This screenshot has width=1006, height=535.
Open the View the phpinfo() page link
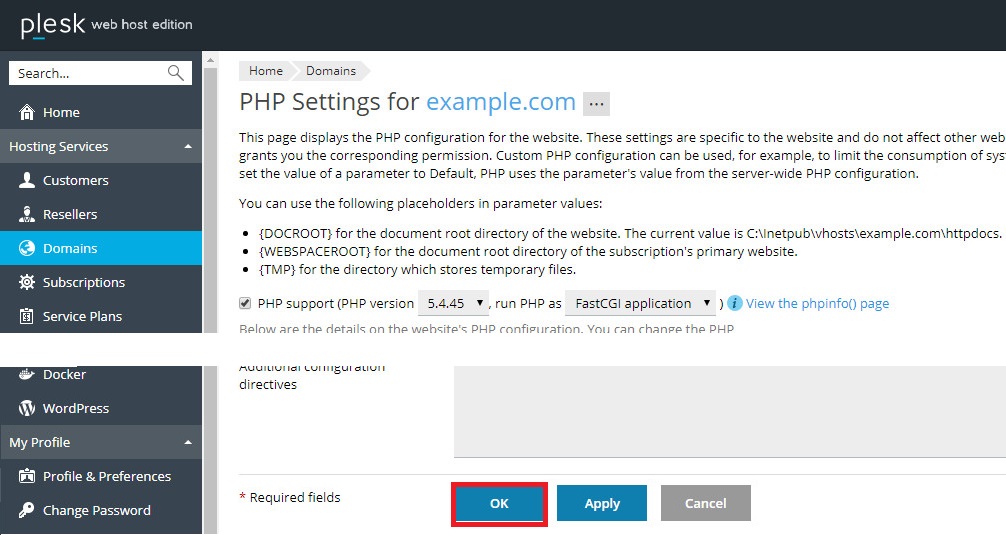(817, 303)
